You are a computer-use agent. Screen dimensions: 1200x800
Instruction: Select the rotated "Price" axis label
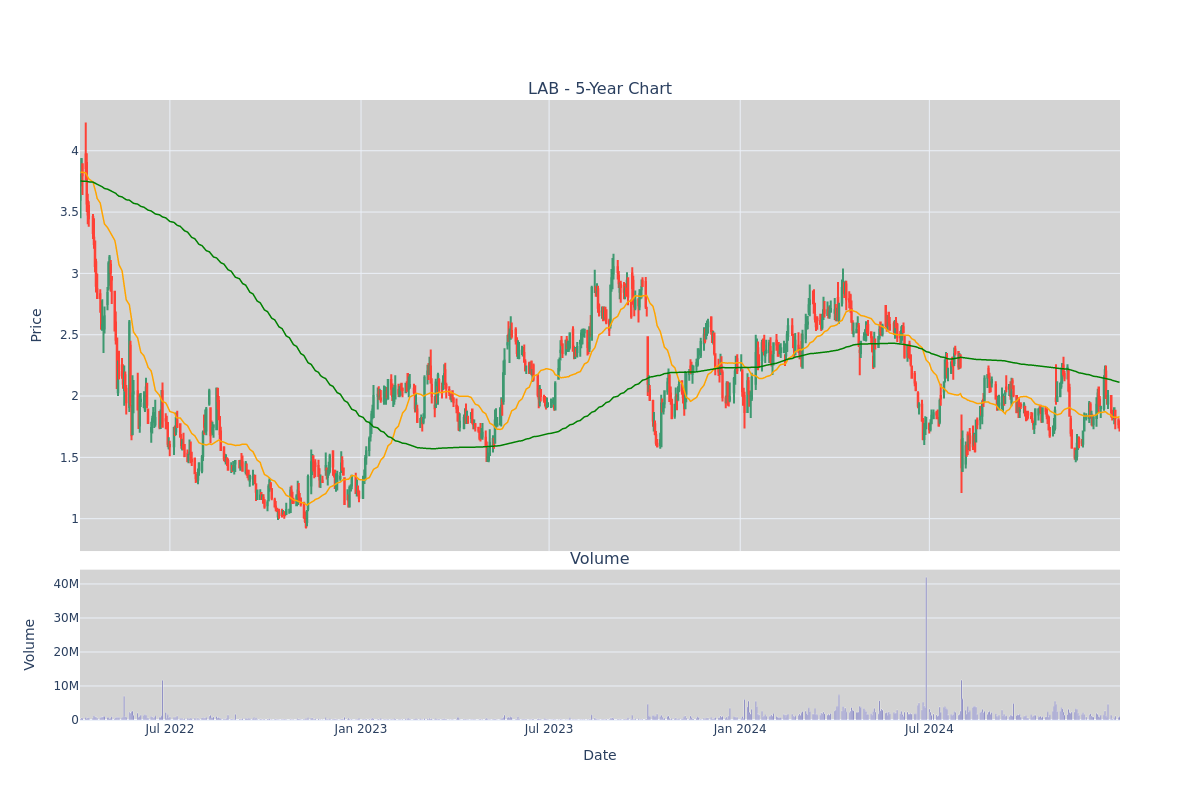(x=37, y=325)
